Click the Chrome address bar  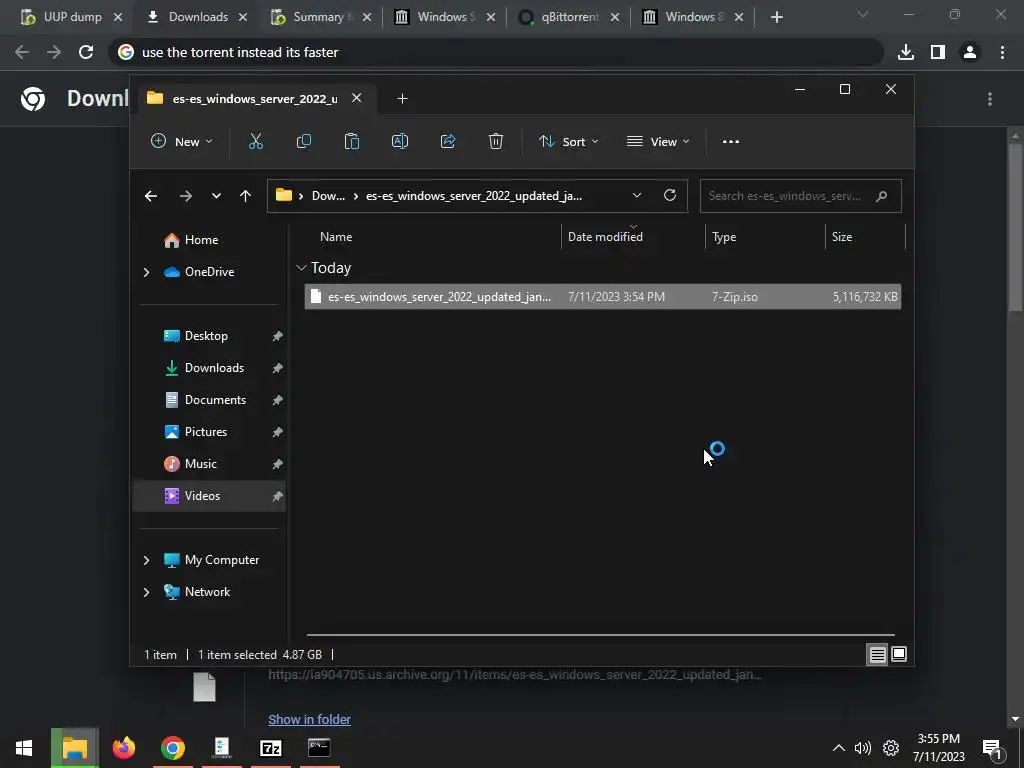(x=496, y=52)
